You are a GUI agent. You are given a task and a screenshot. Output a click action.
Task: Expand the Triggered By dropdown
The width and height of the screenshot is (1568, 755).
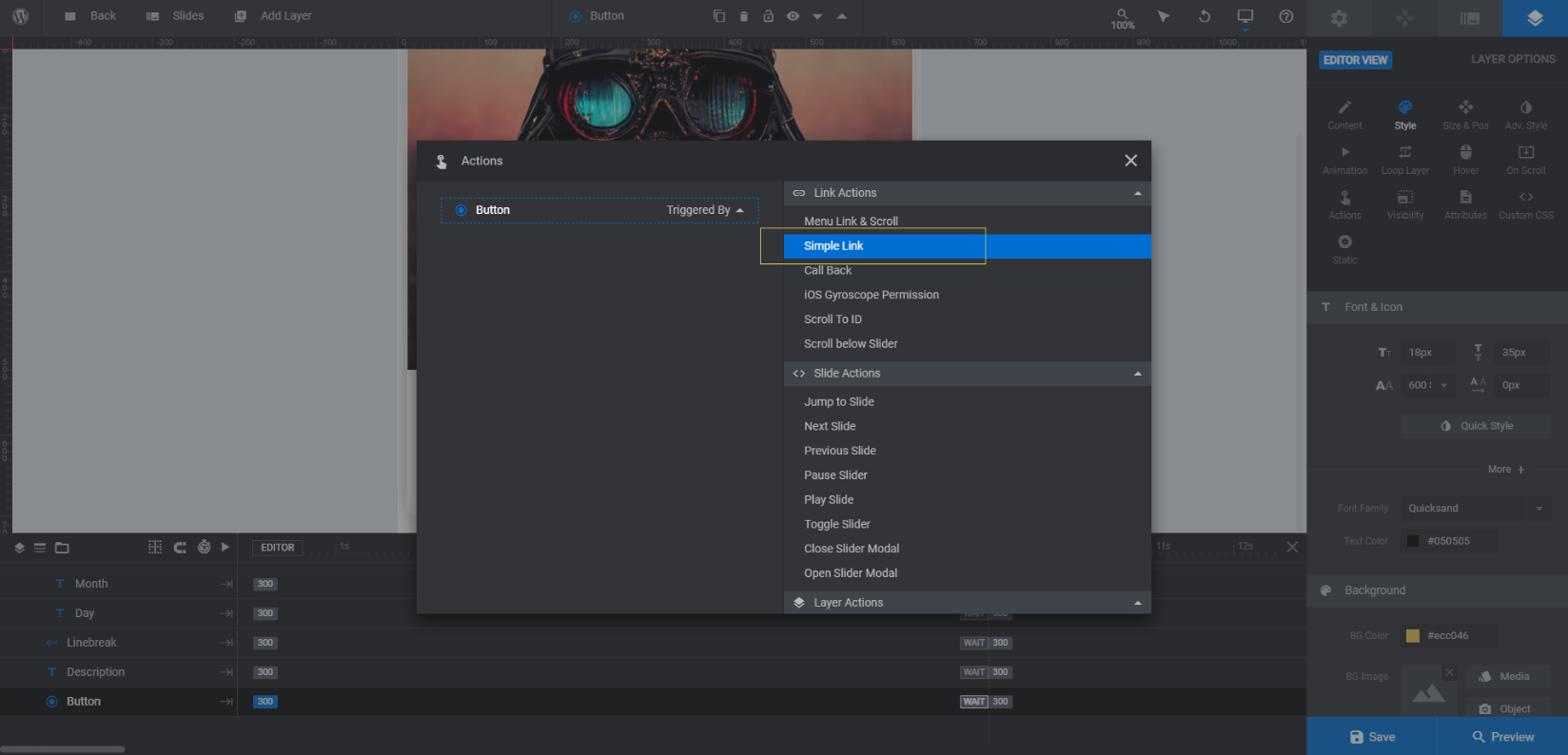point(705,210)
